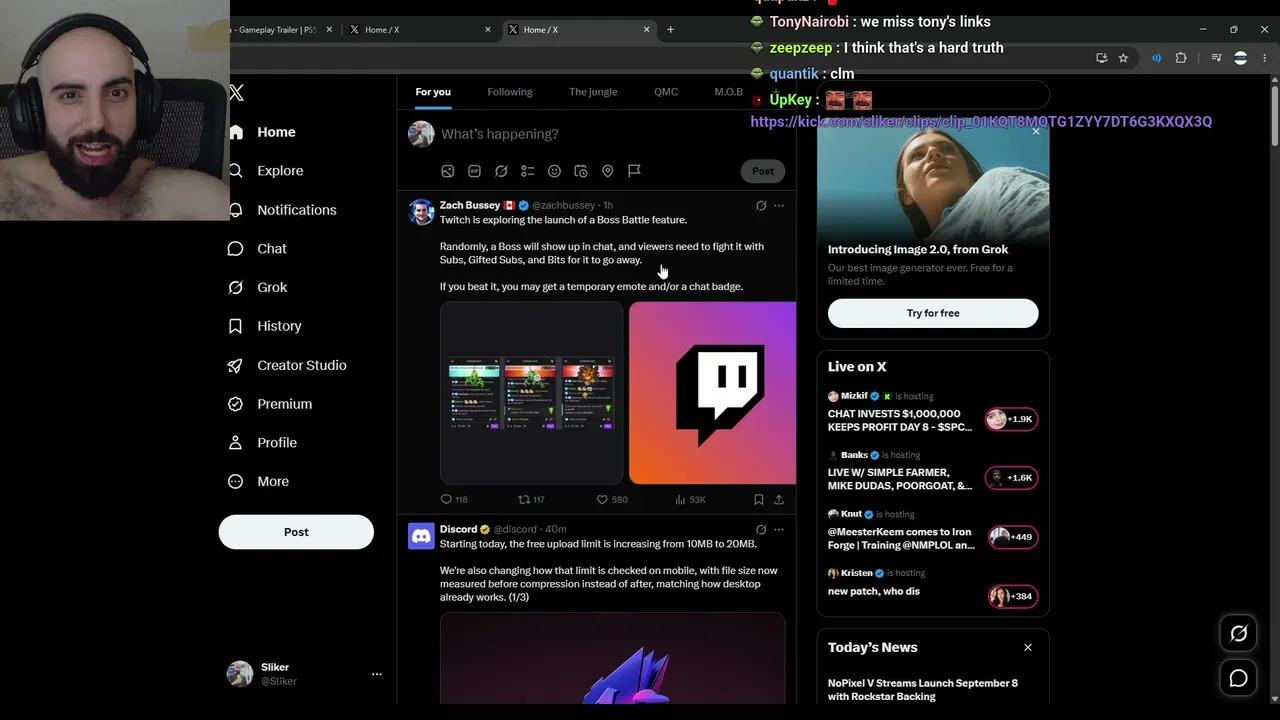Click the X logo above Home
The image size is (1280, 720).
[x=236, y=93]
